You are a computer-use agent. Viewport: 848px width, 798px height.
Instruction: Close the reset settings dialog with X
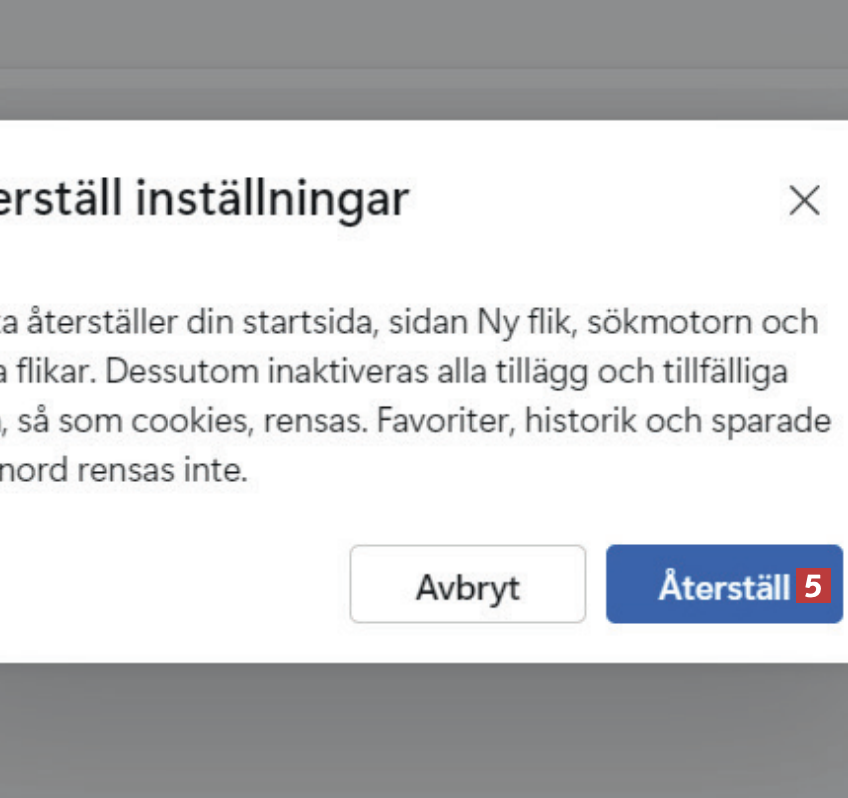804,201
